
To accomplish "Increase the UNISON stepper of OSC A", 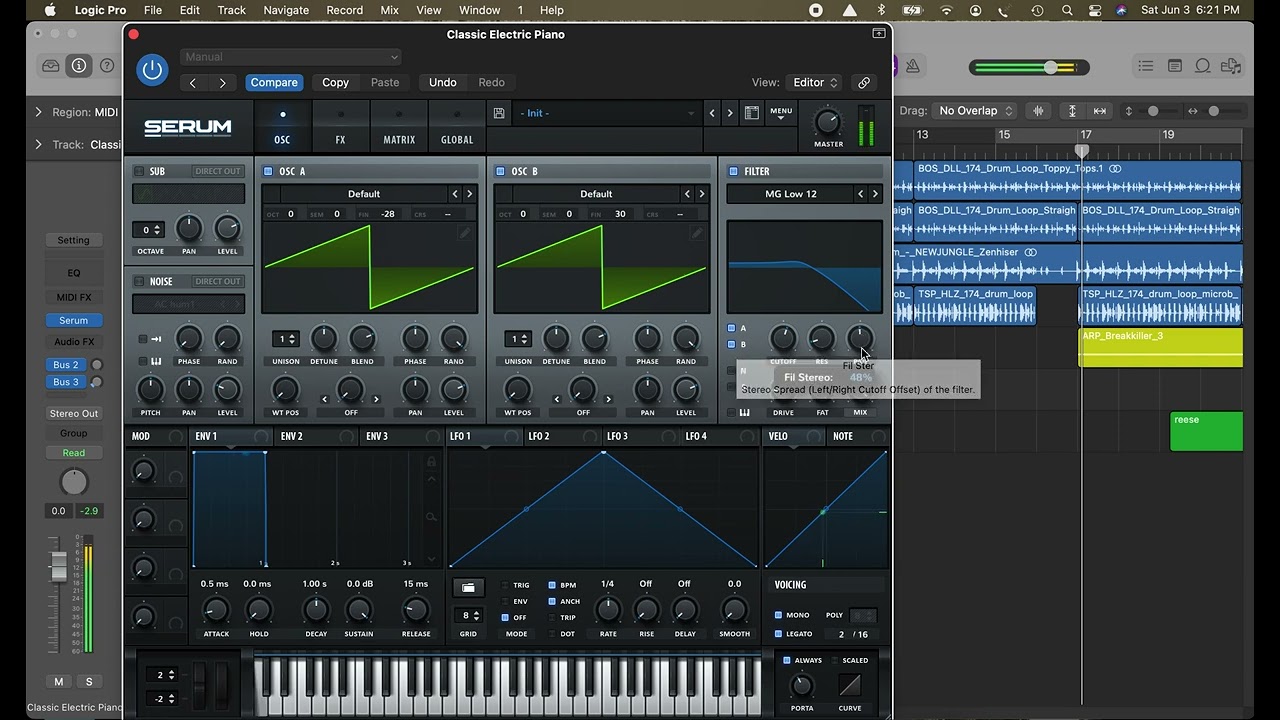I will click(294, 335).
